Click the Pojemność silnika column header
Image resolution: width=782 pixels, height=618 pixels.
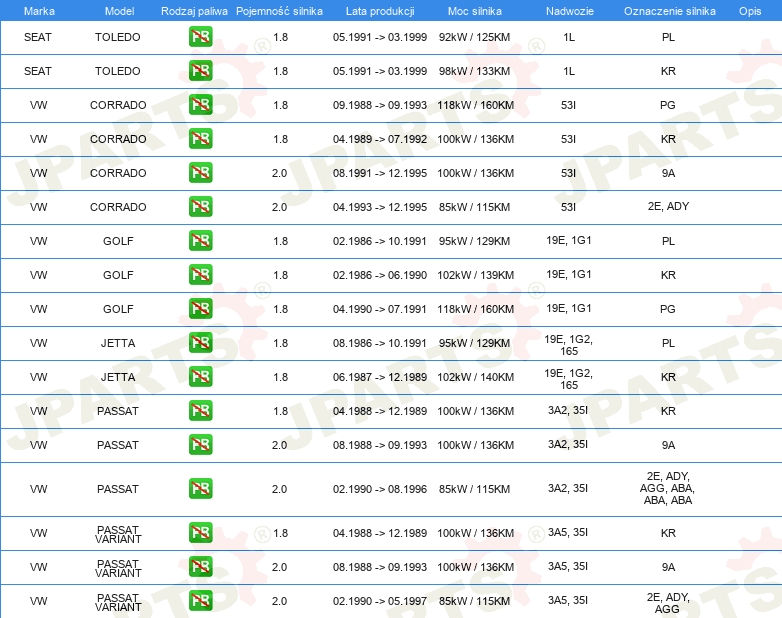(279, 11)
